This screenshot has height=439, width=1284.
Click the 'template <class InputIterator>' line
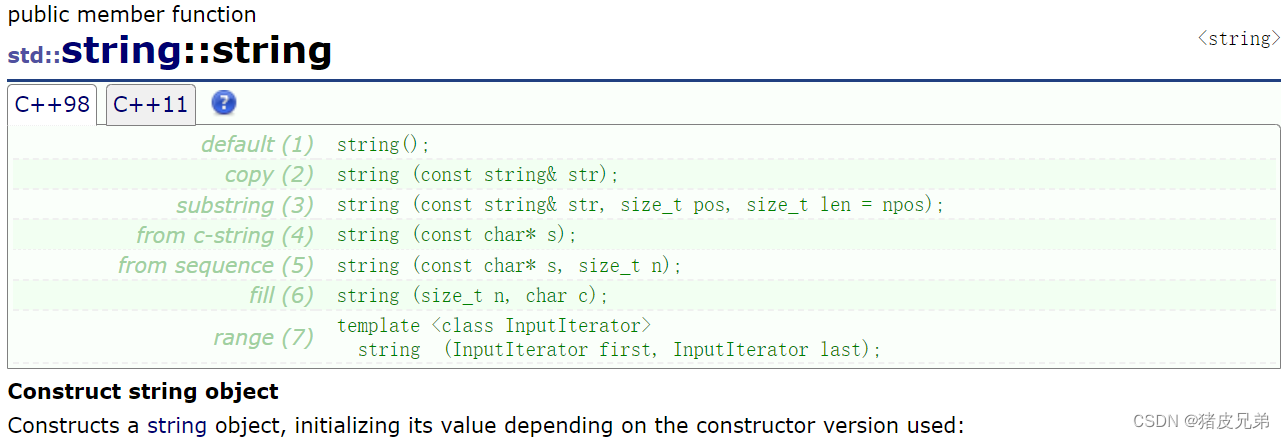pyautogui.click(x=494, y=326)
